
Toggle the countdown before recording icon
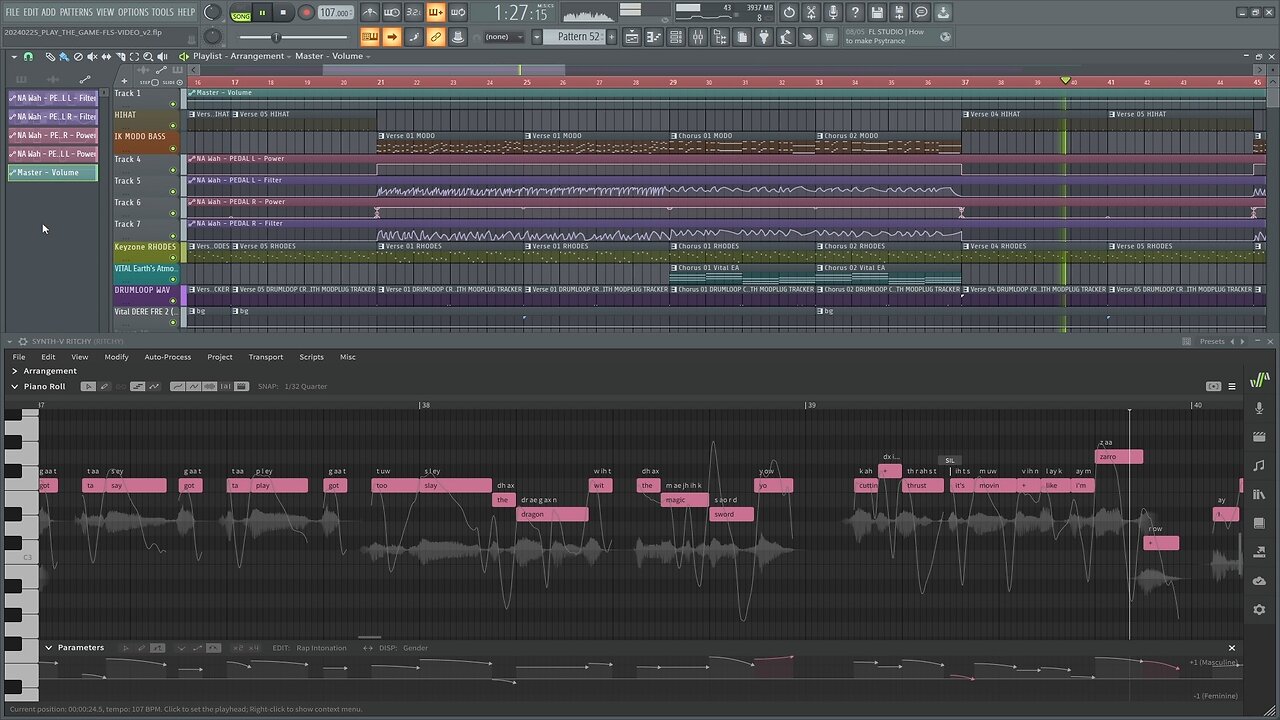click(414, 13)
